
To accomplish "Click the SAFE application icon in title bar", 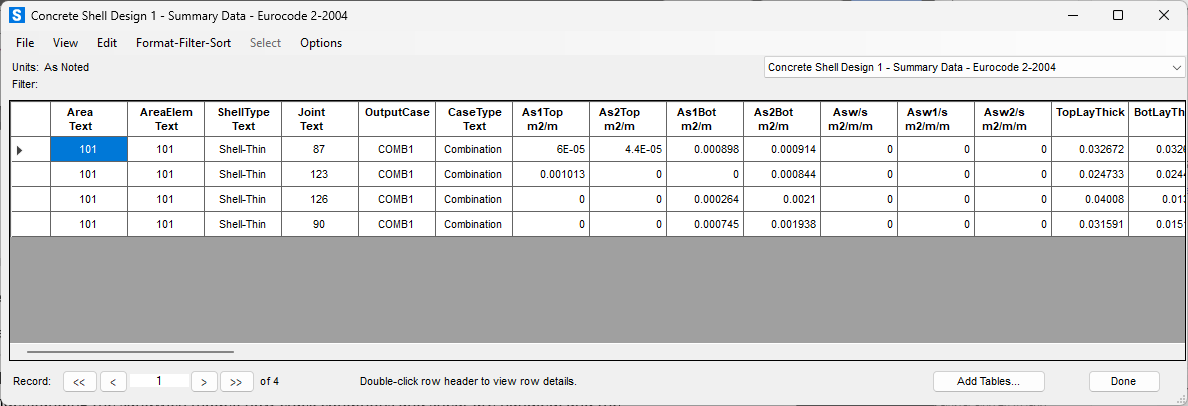I will [16, 15].
